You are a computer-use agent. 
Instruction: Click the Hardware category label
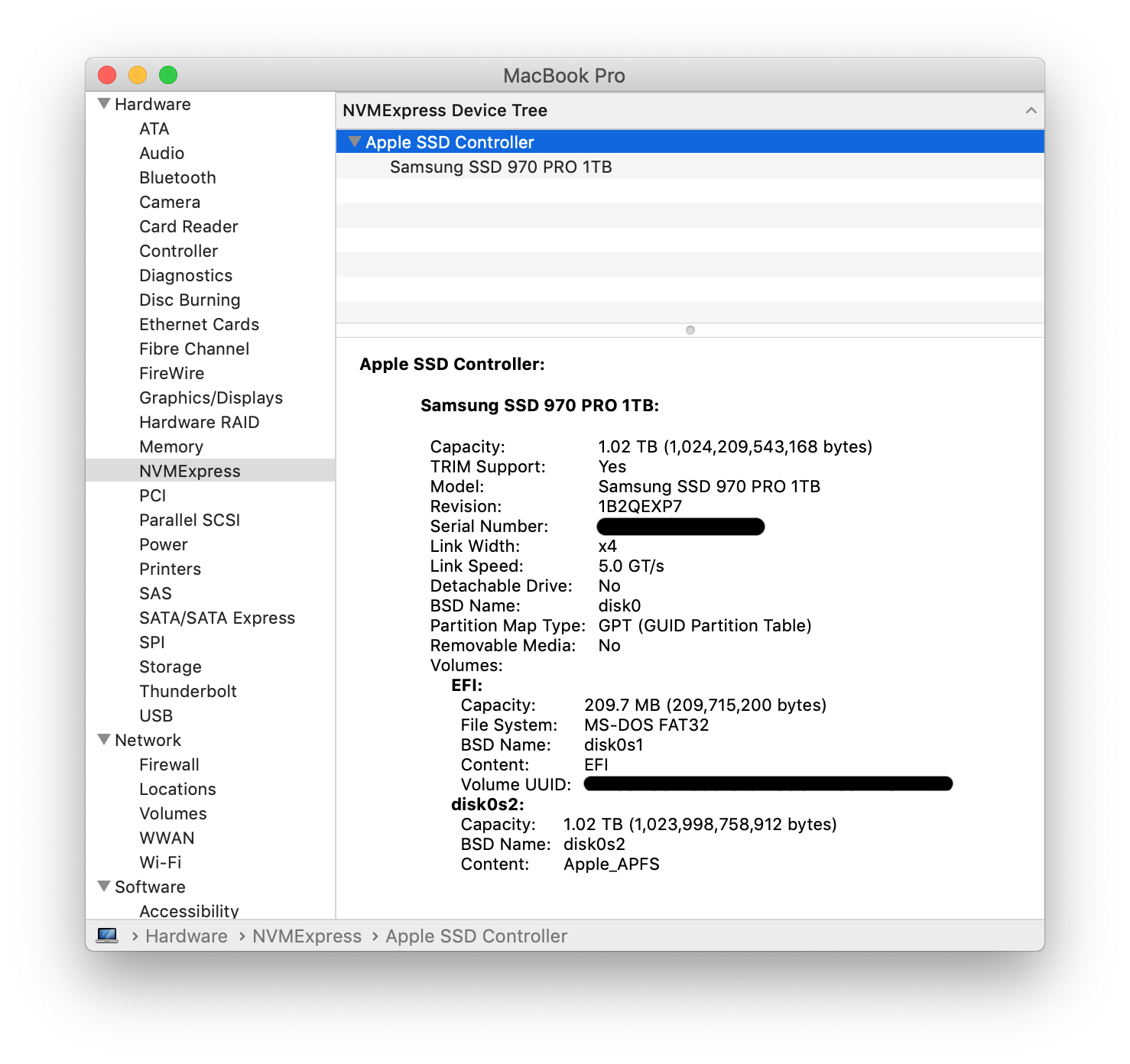click(153, 104)
